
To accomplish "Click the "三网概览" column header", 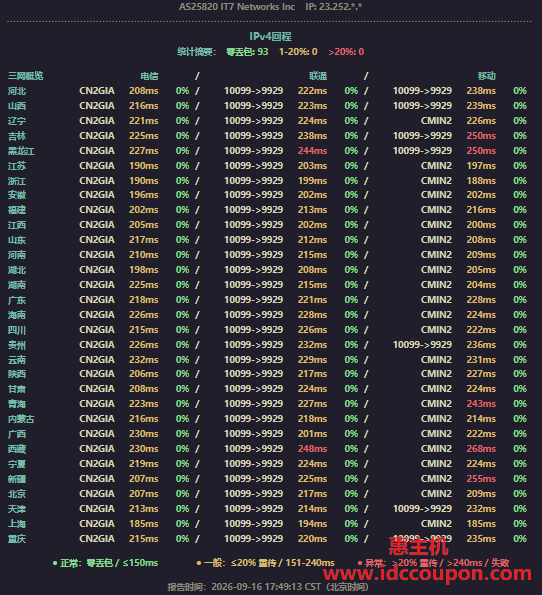I will [25, 76].
